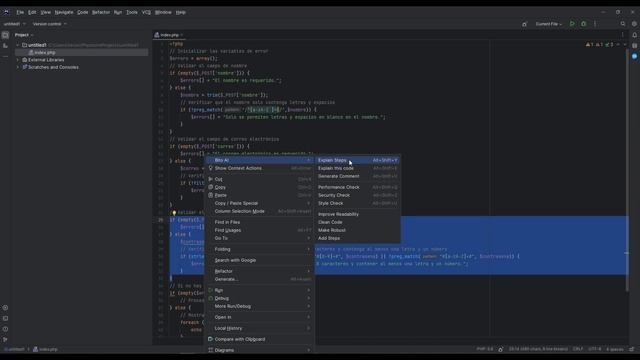This screenshot has height=360, width=640.
Task: Click the Copy icon in context menu
Action: point(211,187)
